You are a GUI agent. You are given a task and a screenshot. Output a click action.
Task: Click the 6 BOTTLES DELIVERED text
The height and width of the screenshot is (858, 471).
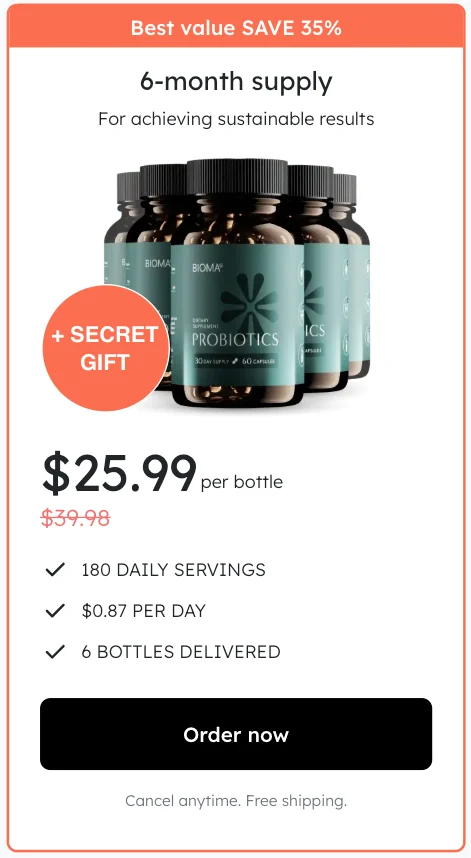click(x=181, y=652)
